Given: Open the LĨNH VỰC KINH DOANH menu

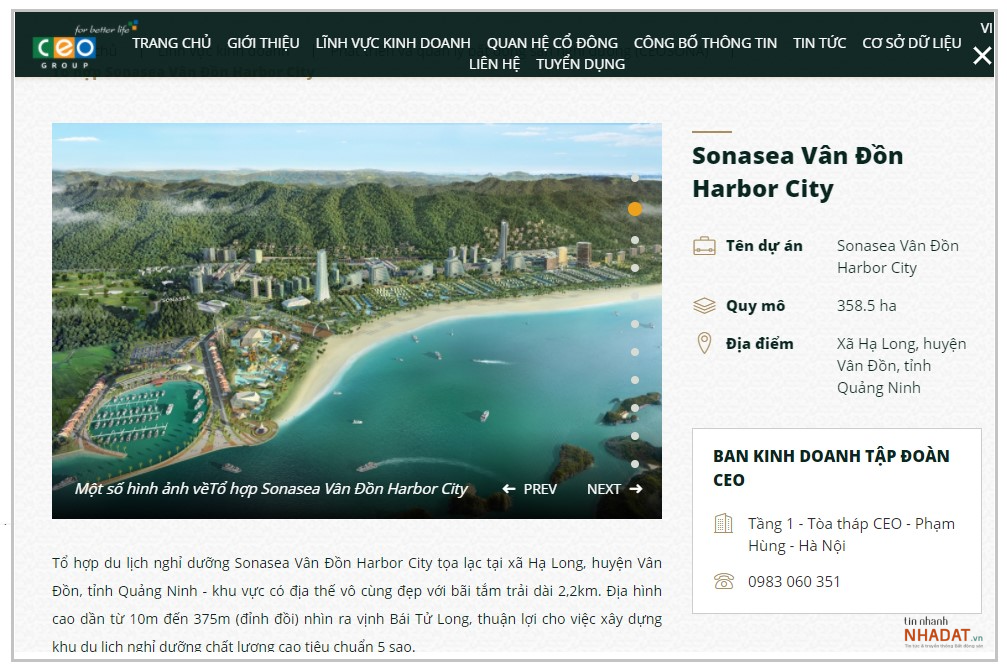Looking at the screenshot, I should click(393, 43).
